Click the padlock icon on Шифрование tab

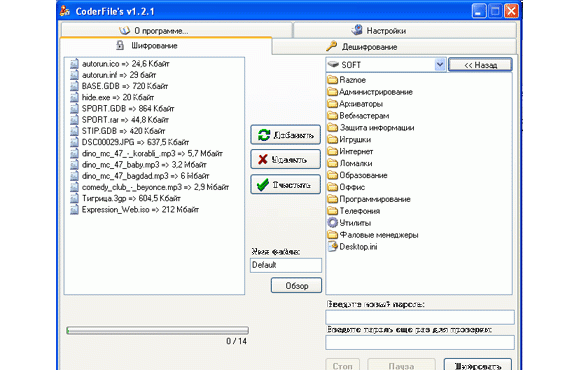tap(120, 45)
